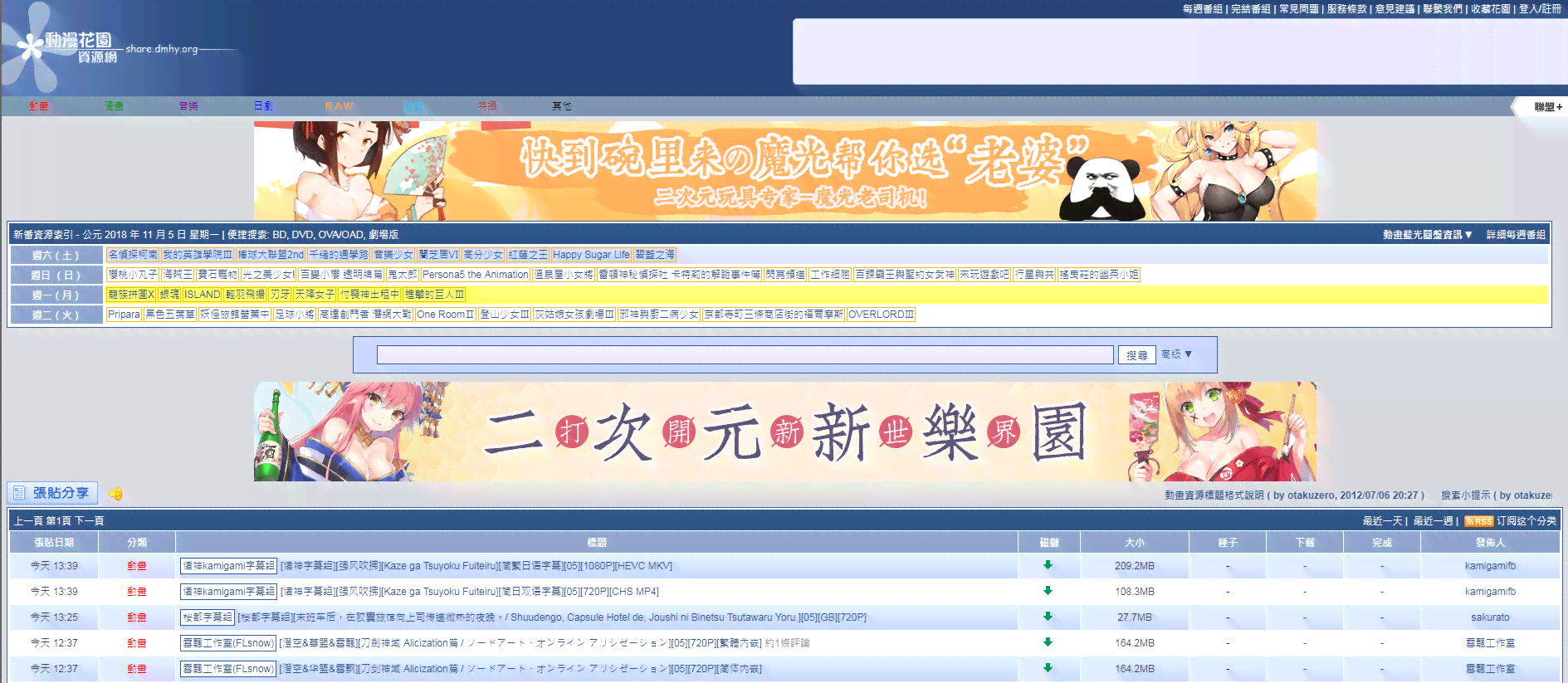Open the 二次元新樂園 banner ad
This screenshot has width=1568, height=683.
pyautogui.click(x=785, y=432)
